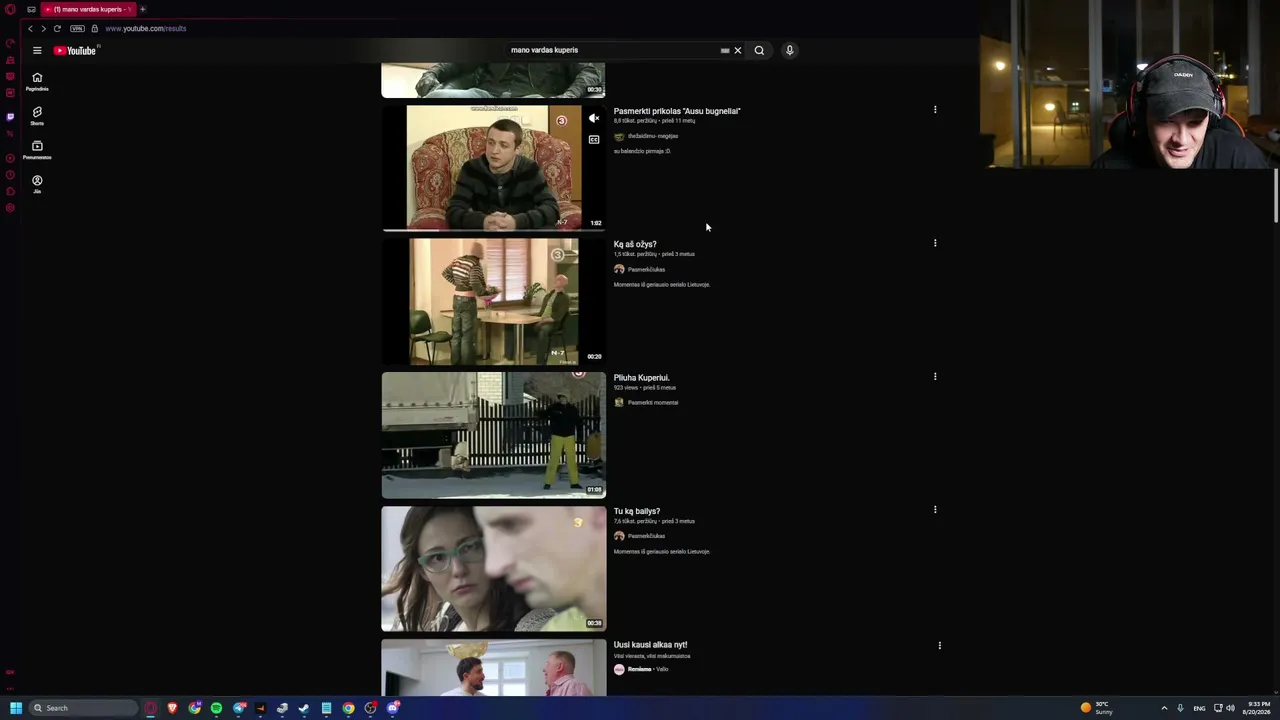Image resolution: width=1280 pixels, height=720 pixels.
Task: Open the tab islands workspace icon
Action: pyautogui.click(x=31, y=9)
